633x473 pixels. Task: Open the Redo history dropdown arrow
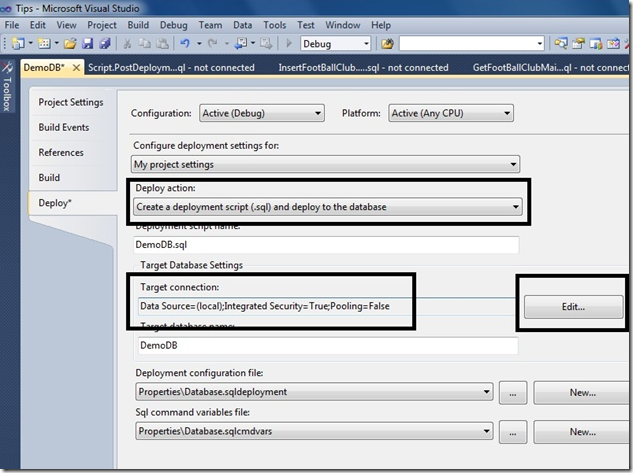pos(226,43)
